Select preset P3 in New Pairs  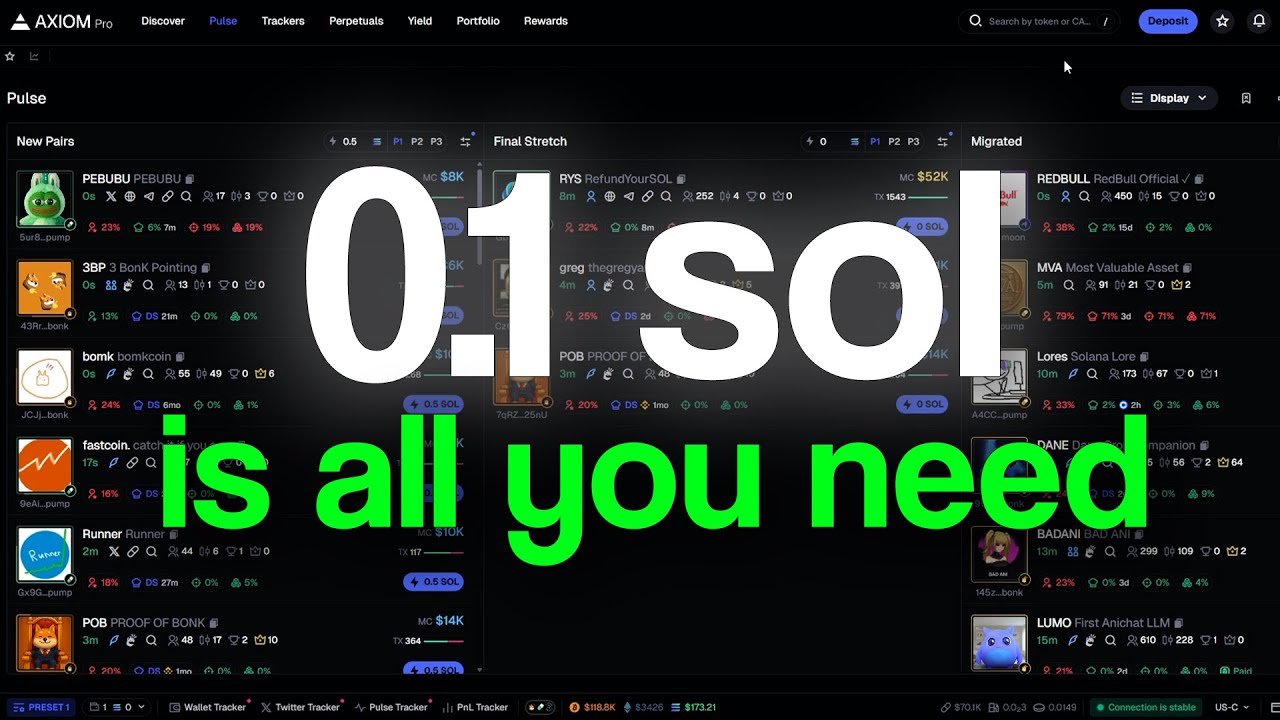pyautogui.click(x=436, y=142)
